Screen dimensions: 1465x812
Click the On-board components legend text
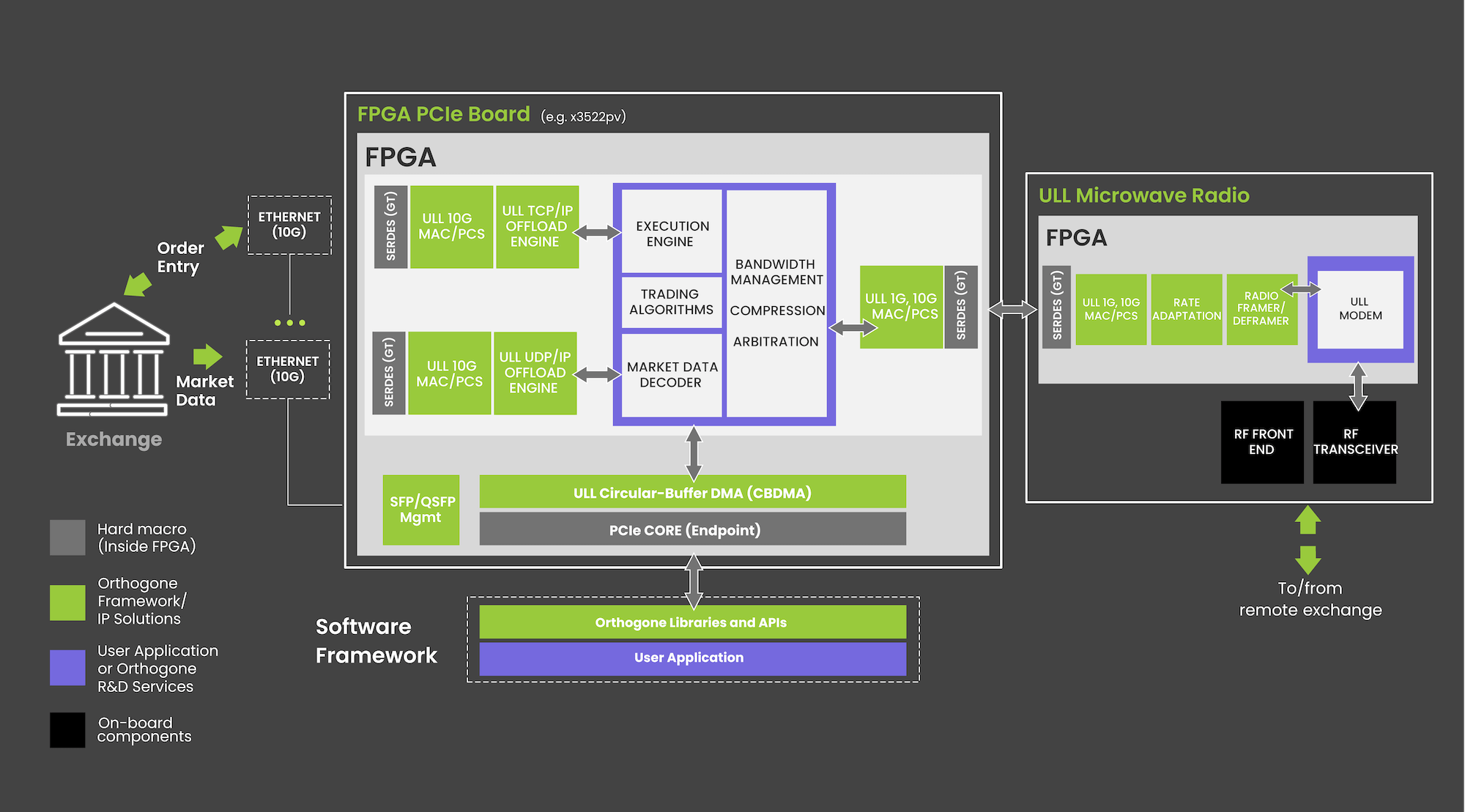[x=144, y=730]
